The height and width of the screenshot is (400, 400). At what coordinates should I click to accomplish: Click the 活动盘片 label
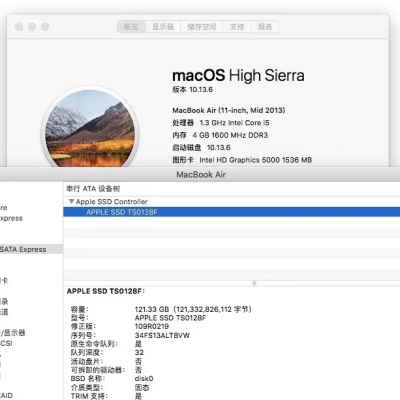87,361
